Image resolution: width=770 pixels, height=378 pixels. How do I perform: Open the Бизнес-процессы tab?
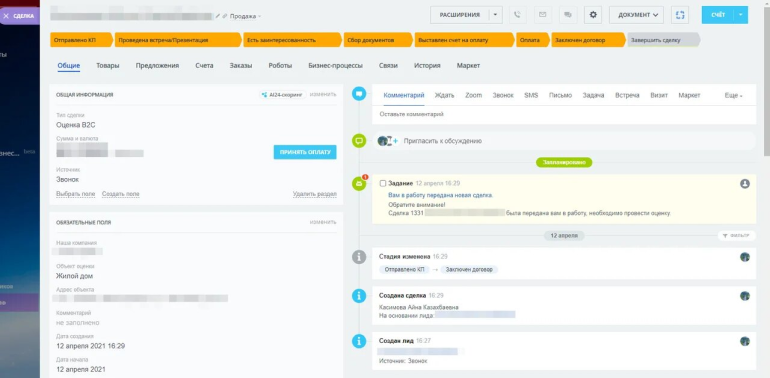click(335, 65)
